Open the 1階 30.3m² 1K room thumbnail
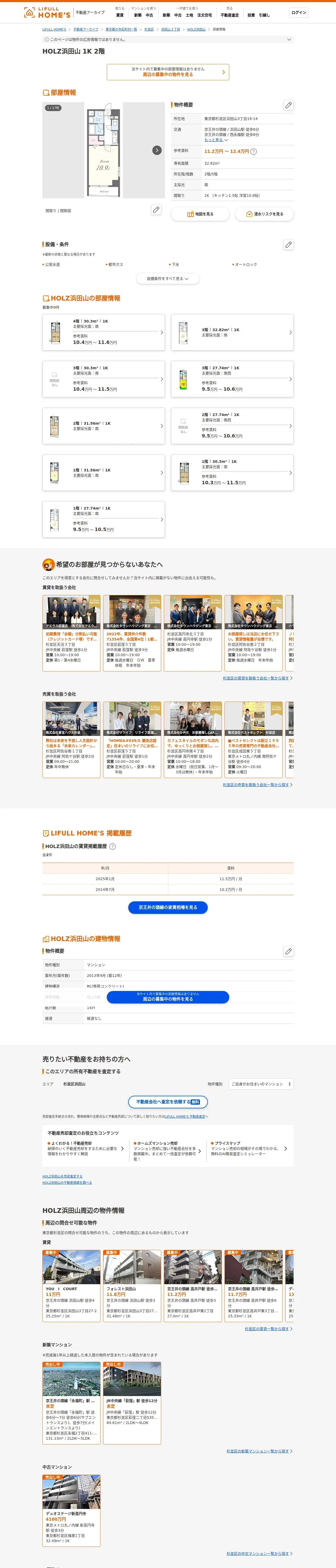Image resolution: width=336 pixels, height=1568 pixels. pyautogui.click(x=183, y=473)
